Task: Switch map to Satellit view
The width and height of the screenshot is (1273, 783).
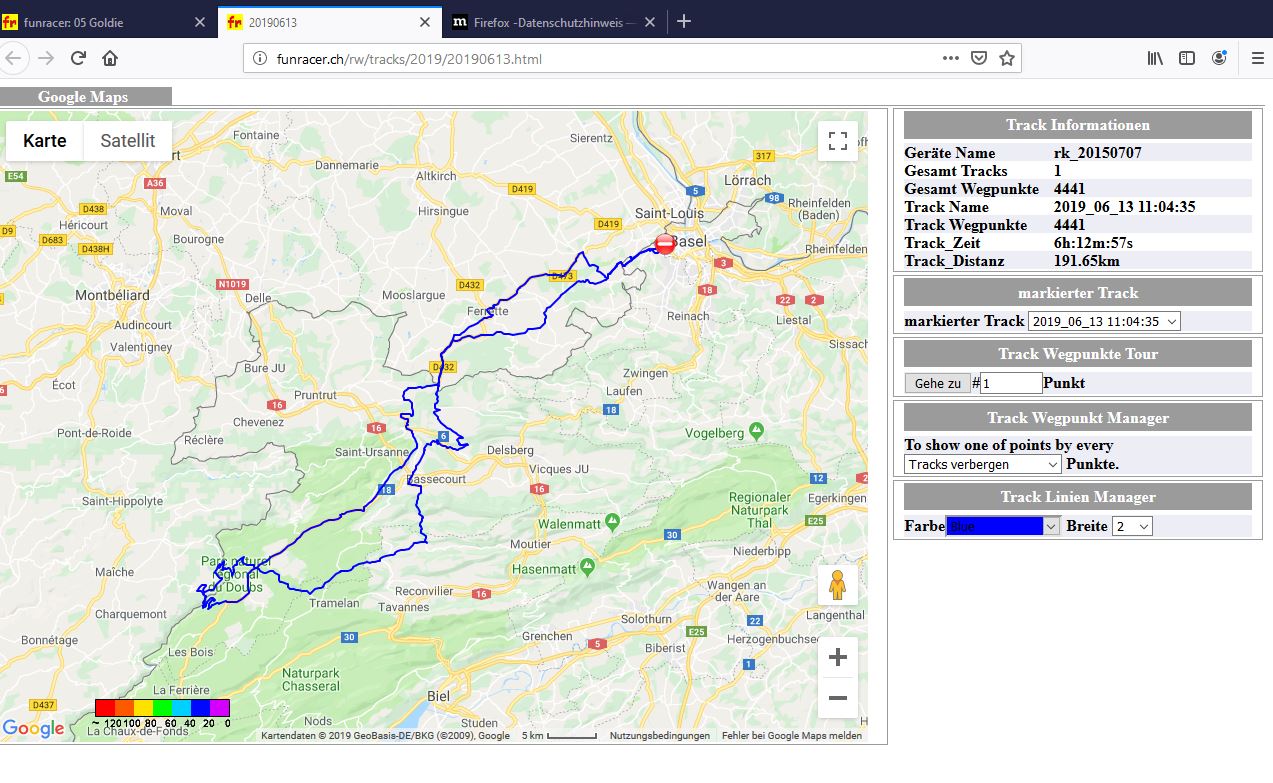Action: coord(128,140)
